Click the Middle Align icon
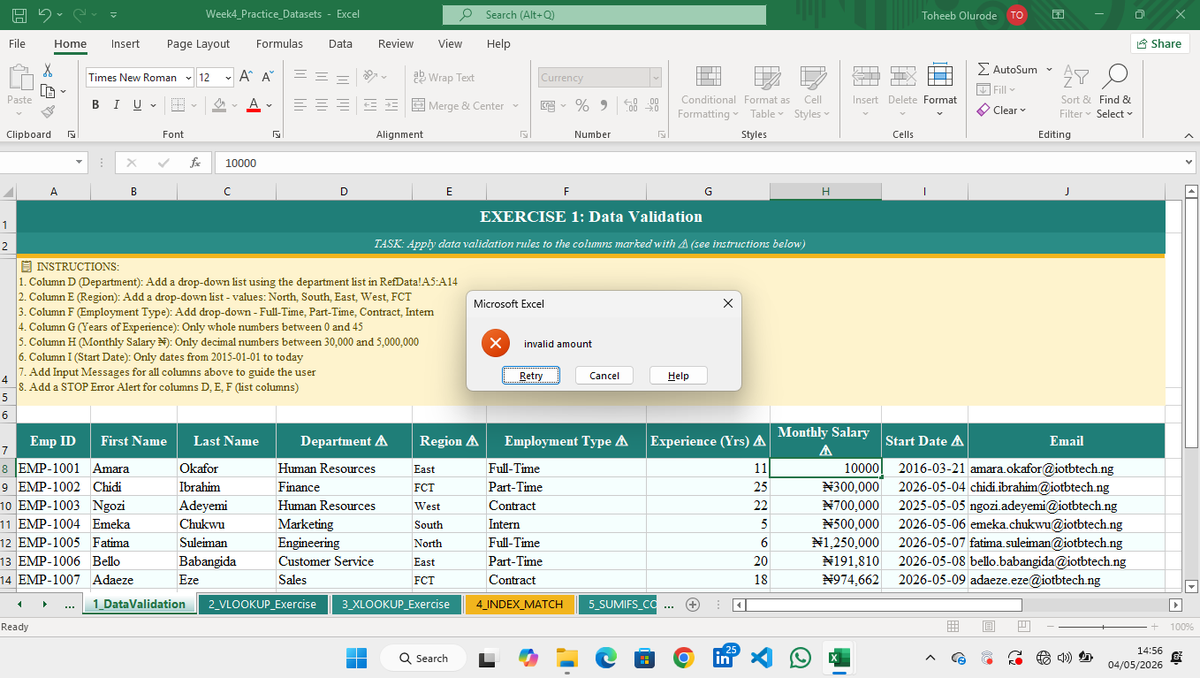 (x=320, y=77)
